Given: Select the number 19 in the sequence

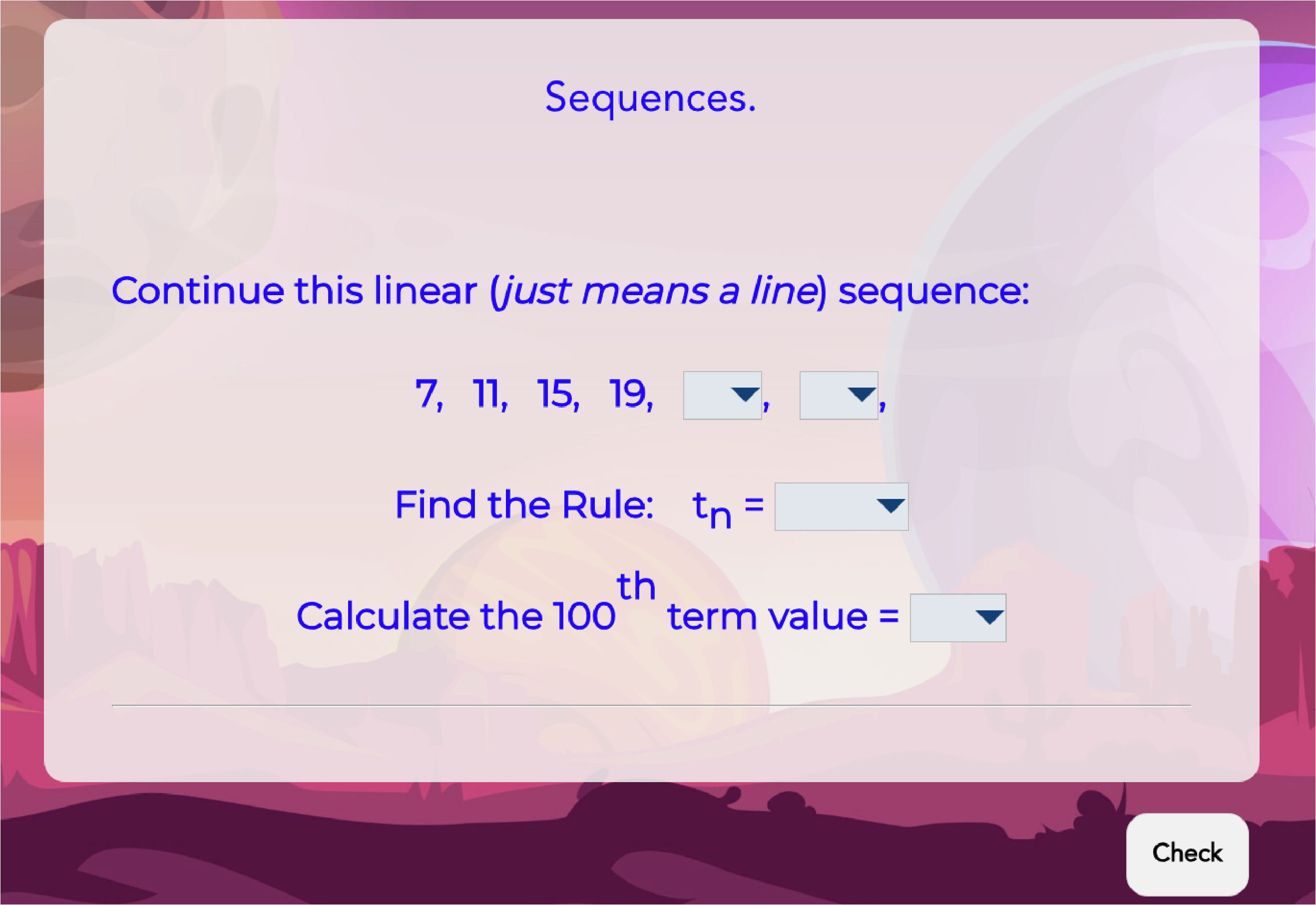Looking at the screenshot, I should point(630,394).
